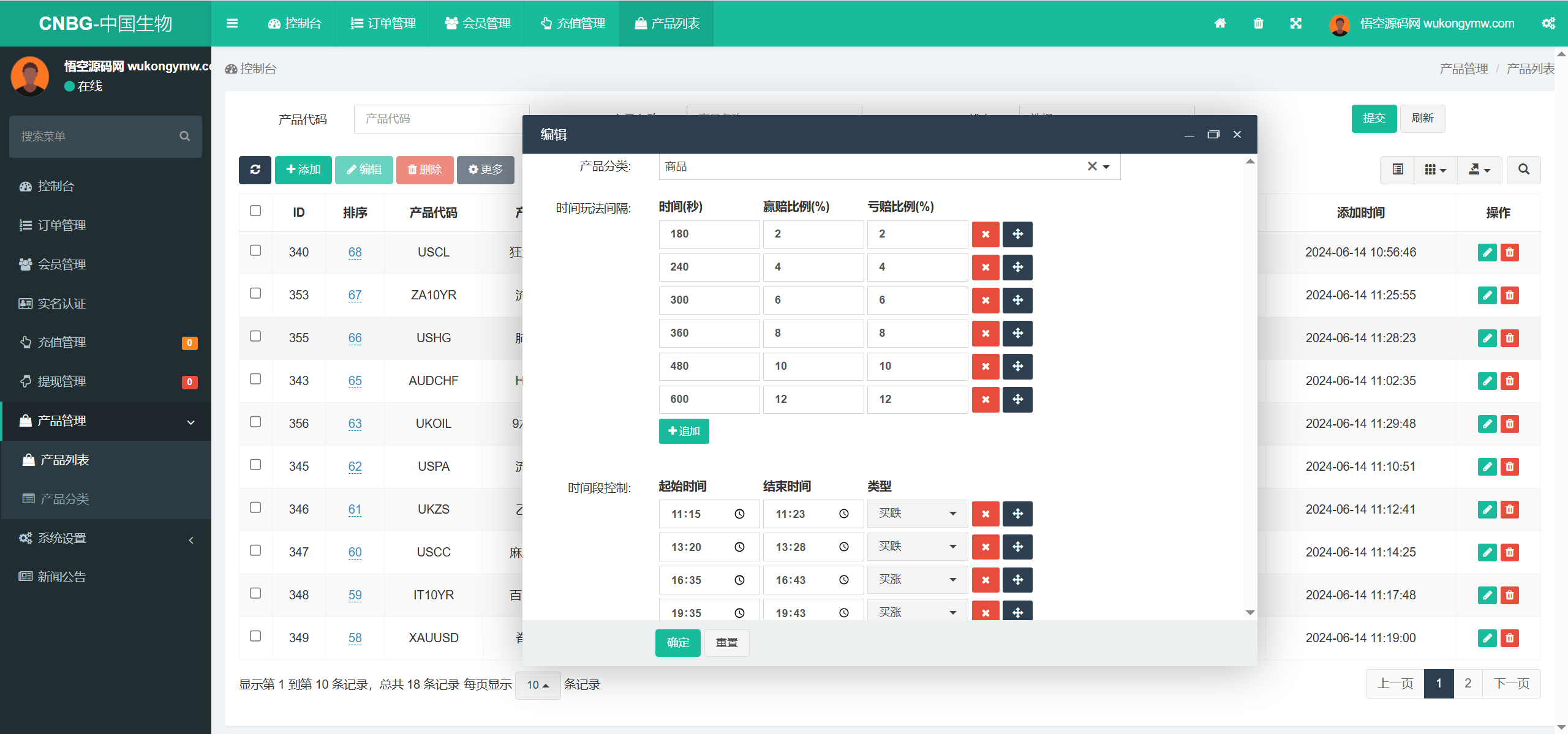Click the home icon in the top navigation bar
The width and height of the screenshot is (1568, 734).
click(x=1220, y=23)
